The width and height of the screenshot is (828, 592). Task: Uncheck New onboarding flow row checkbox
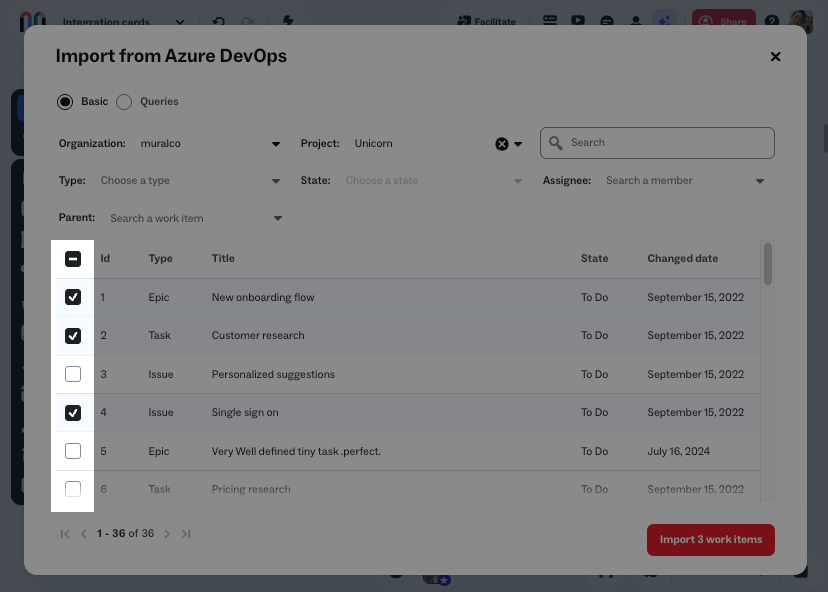pos(73,297)
